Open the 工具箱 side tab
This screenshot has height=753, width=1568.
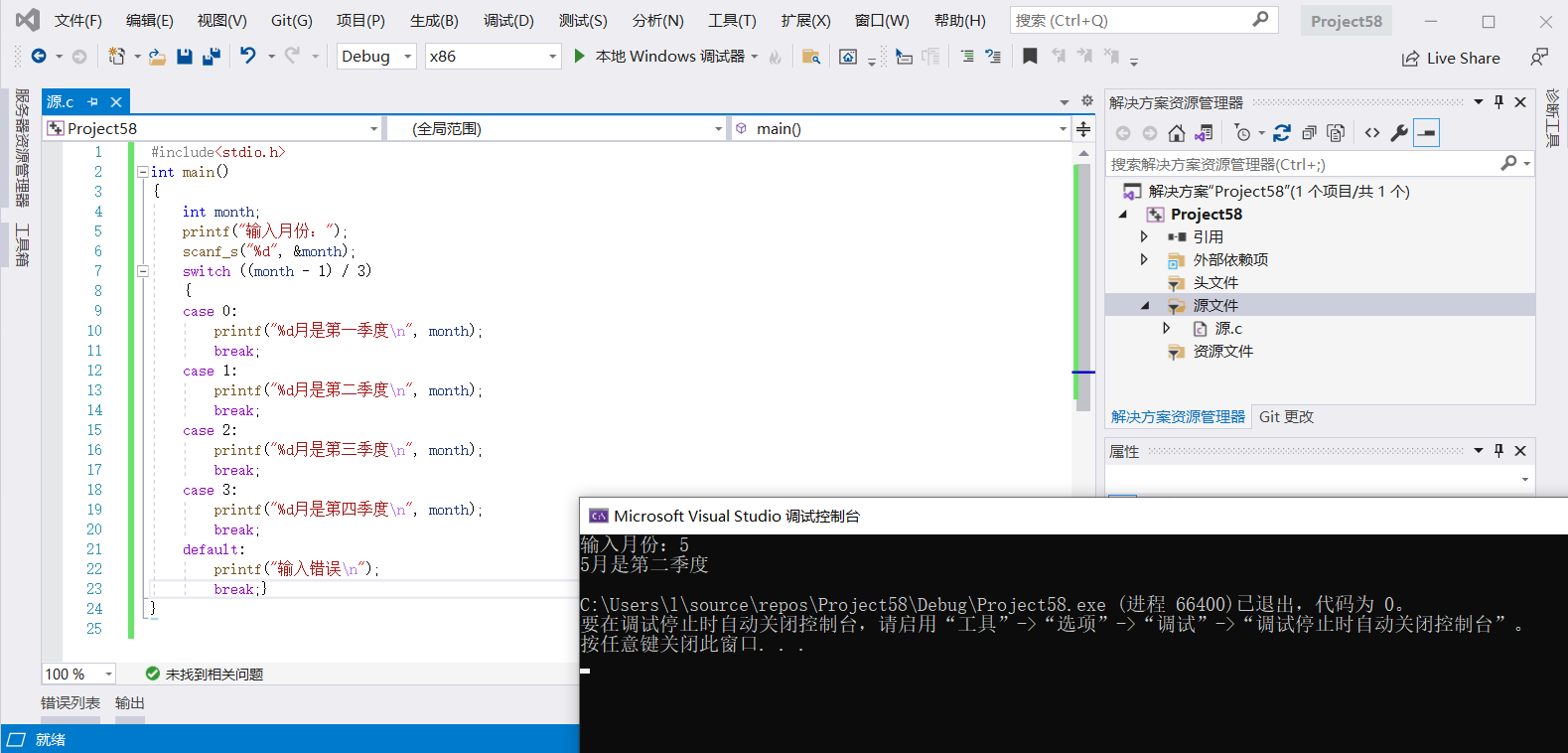coord(22,245)
